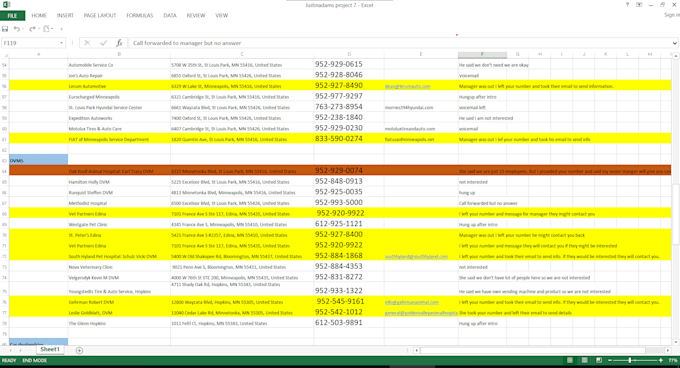Click horizontal scrollbar right arrow
The height and width of the screenshot is (368, 680).
click(x=668, y=350)
